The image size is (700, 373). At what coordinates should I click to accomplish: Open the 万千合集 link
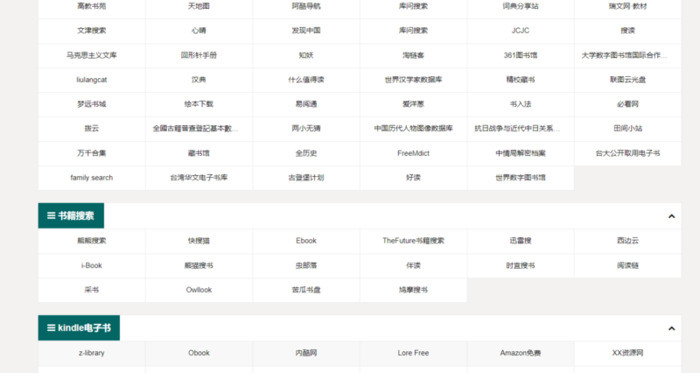[x=92, y=153]
